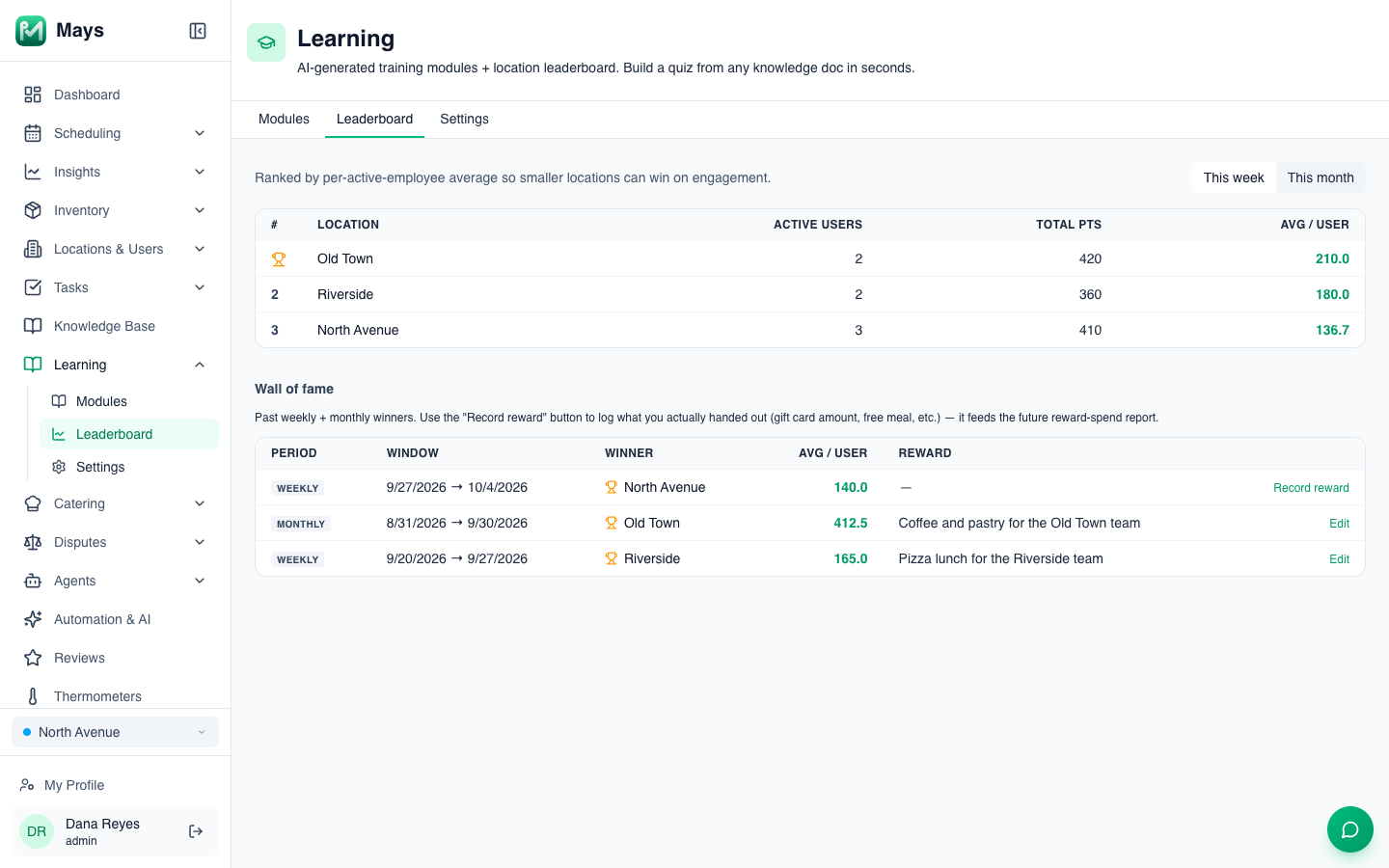Click Record reward for North Avenue
Viewport: 1389px width, 868px height.
click(1311, 488)
